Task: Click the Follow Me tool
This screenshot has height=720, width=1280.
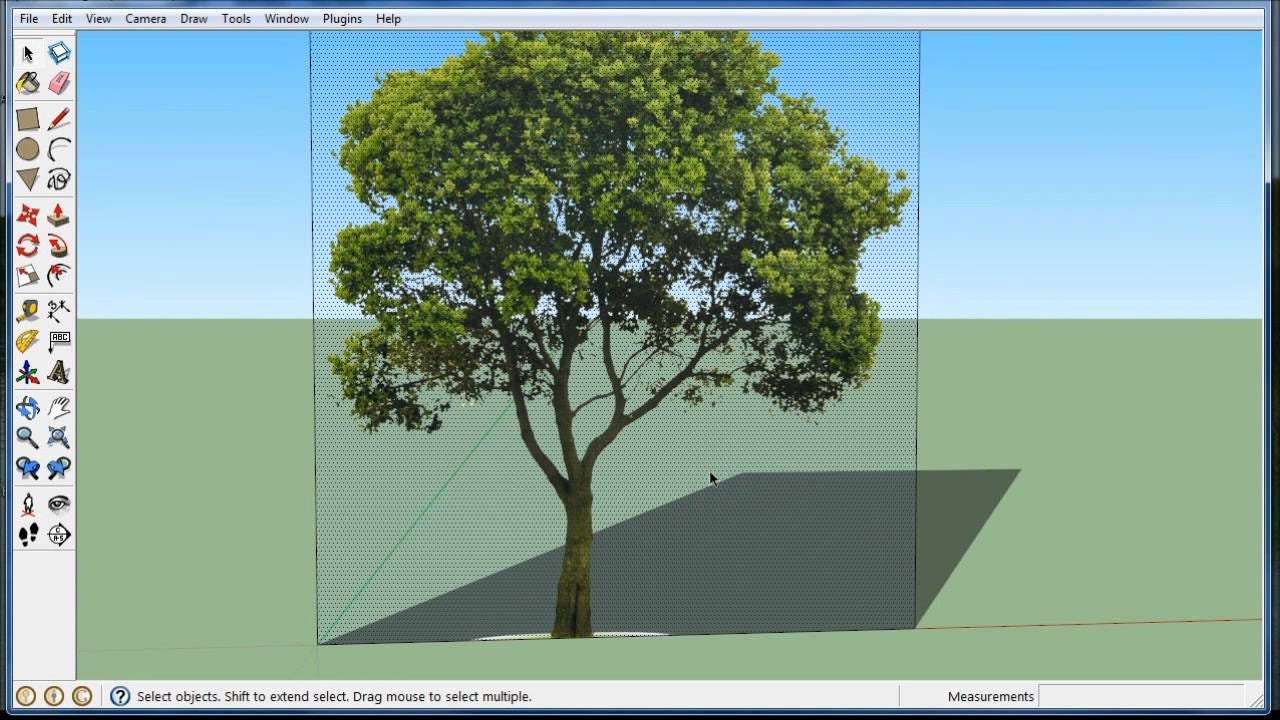Action: click(59, 245)
